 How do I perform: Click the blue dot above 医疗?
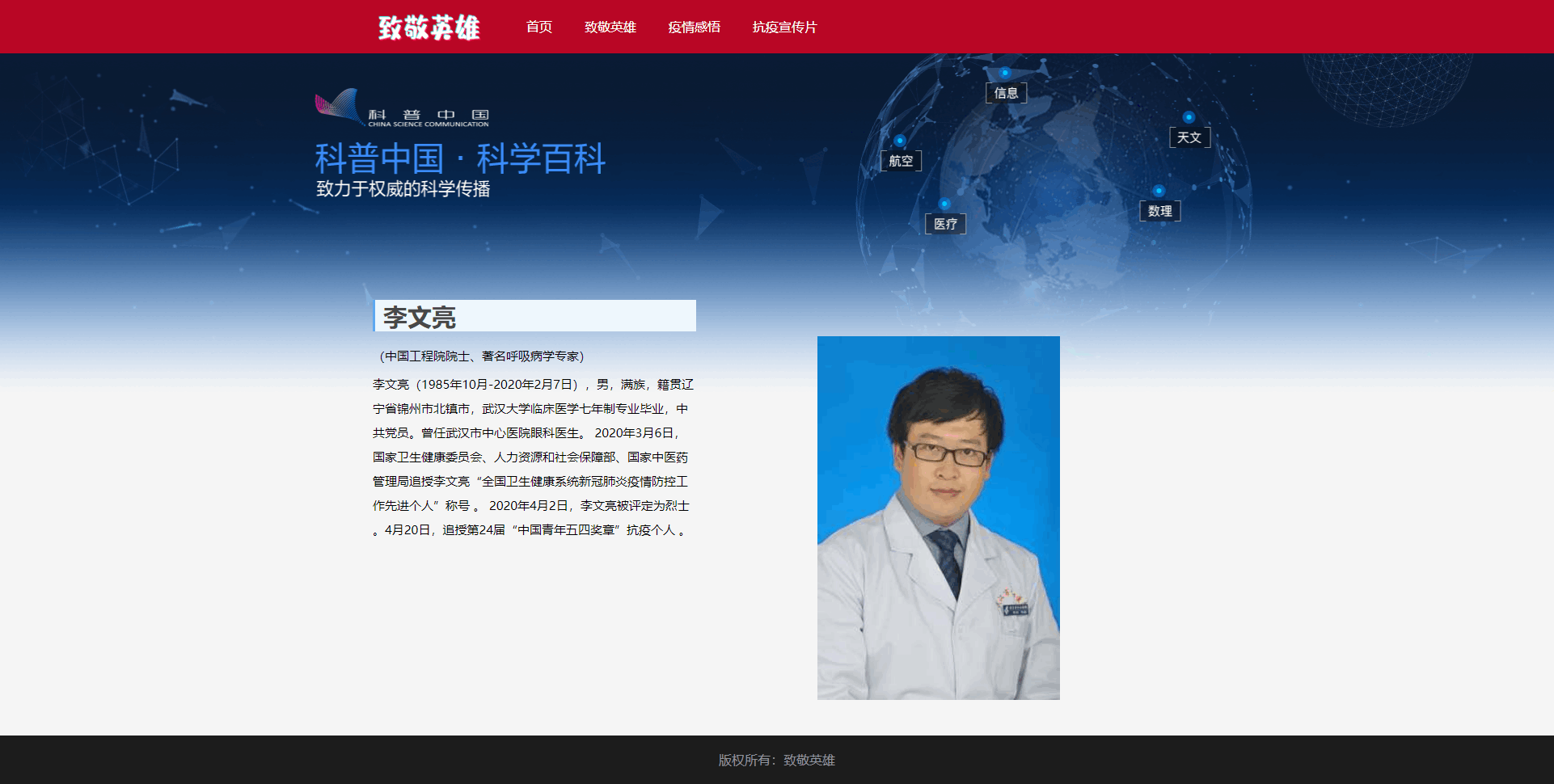coord(944,204)
